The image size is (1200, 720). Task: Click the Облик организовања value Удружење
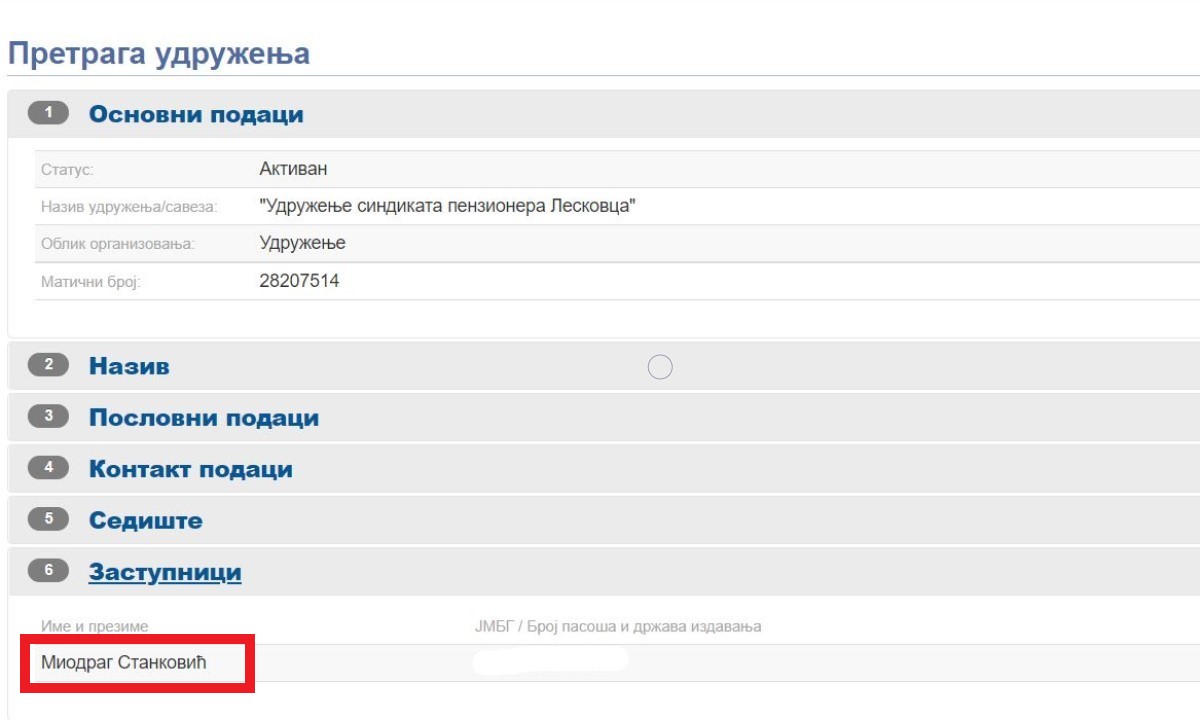(x=302, y=243)
